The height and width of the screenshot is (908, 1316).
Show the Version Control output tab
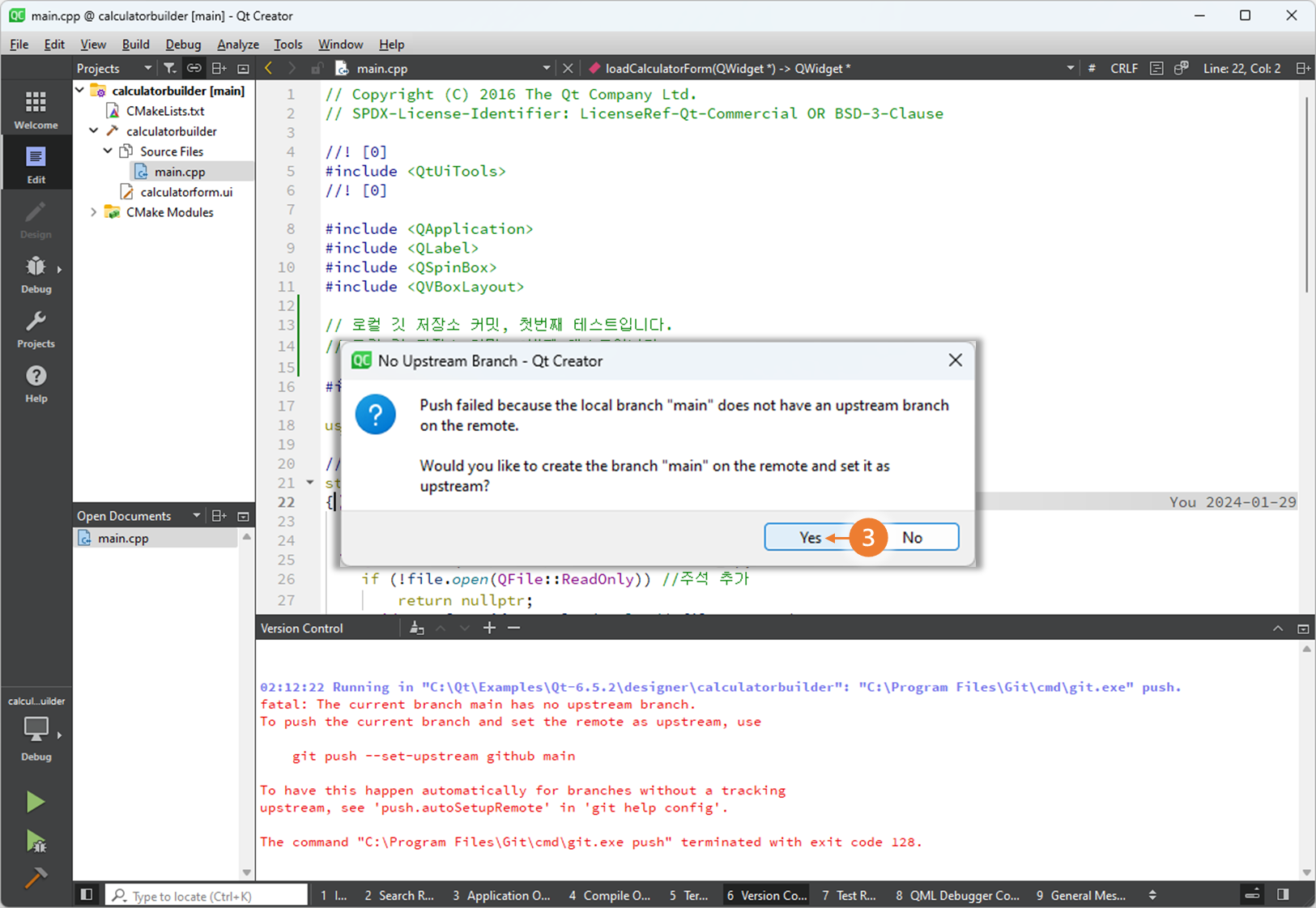(x=766, y=895)
